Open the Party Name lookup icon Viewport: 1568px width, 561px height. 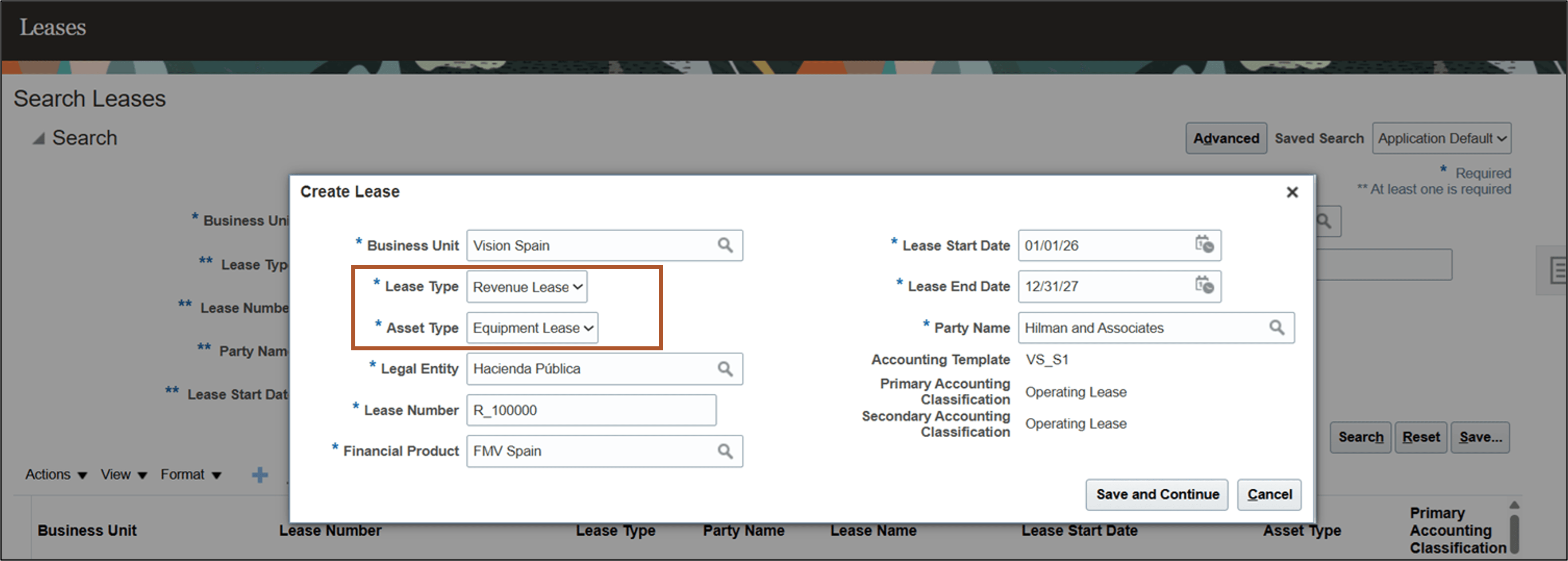click(x=1277, y=327)
